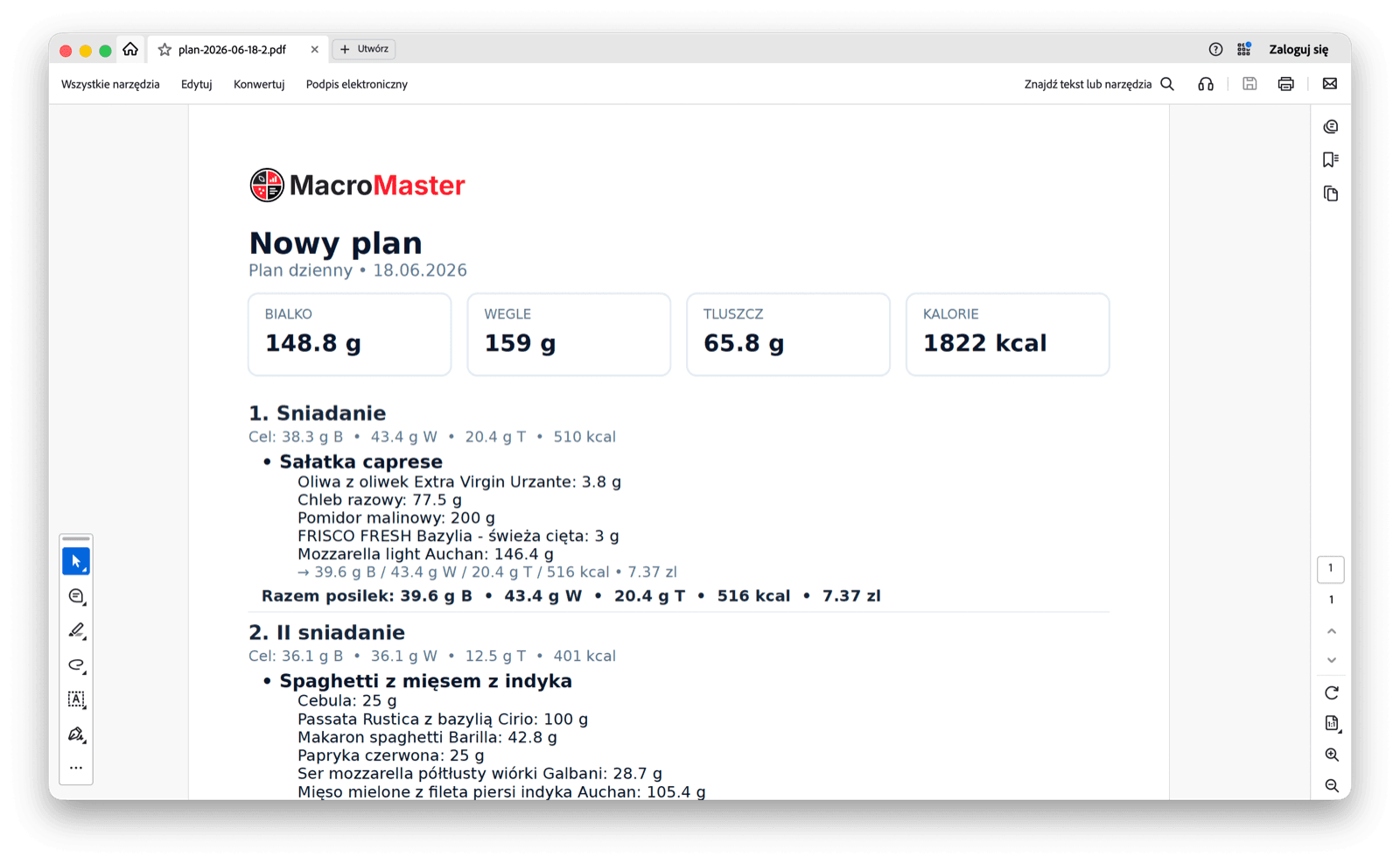This screenshot has height=864, width=1400.
Task: Zoom in on the document
Action: pos(1332,755)
